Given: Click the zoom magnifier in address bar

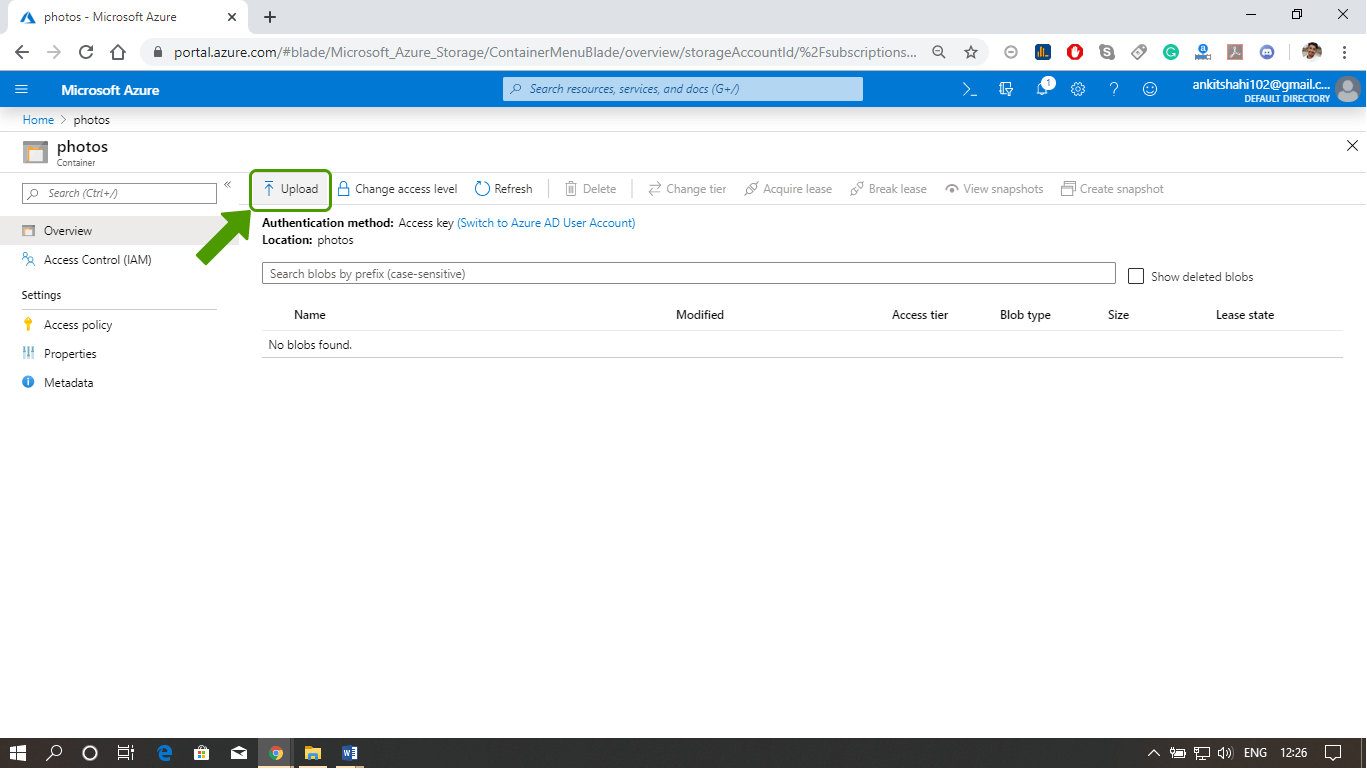Looking at the screenshot, I should [x=938, y=52].
